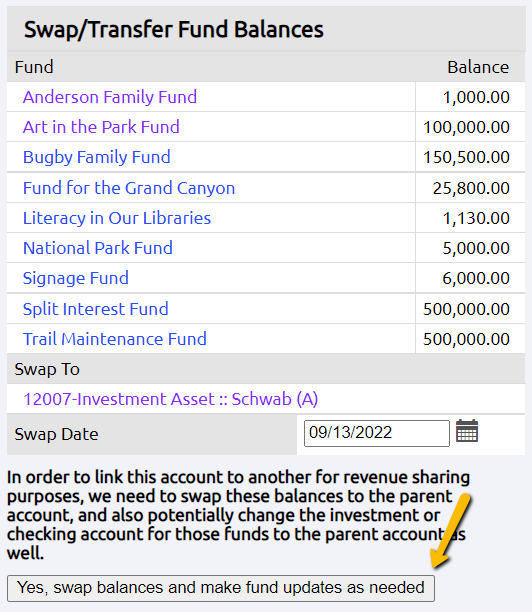Select the 25,800.00 Grand Canyon balance
Screen dimensions: 532x612
470,188
